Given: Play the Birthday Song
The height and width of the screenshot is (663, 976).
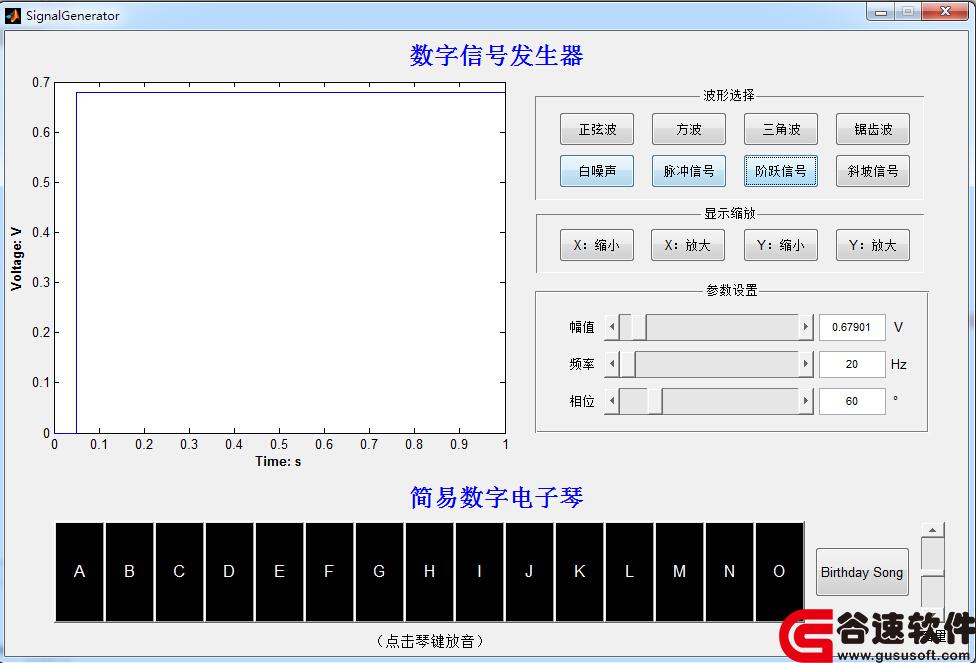Looking at the screenshot, I should coord(862,572).
